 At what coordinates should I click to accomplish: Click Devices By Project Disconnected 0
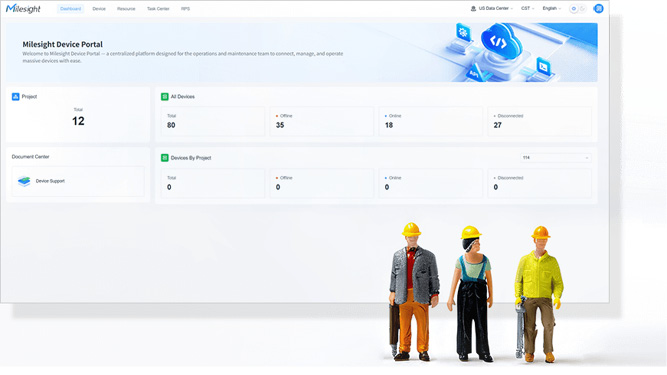pos(539,183)
